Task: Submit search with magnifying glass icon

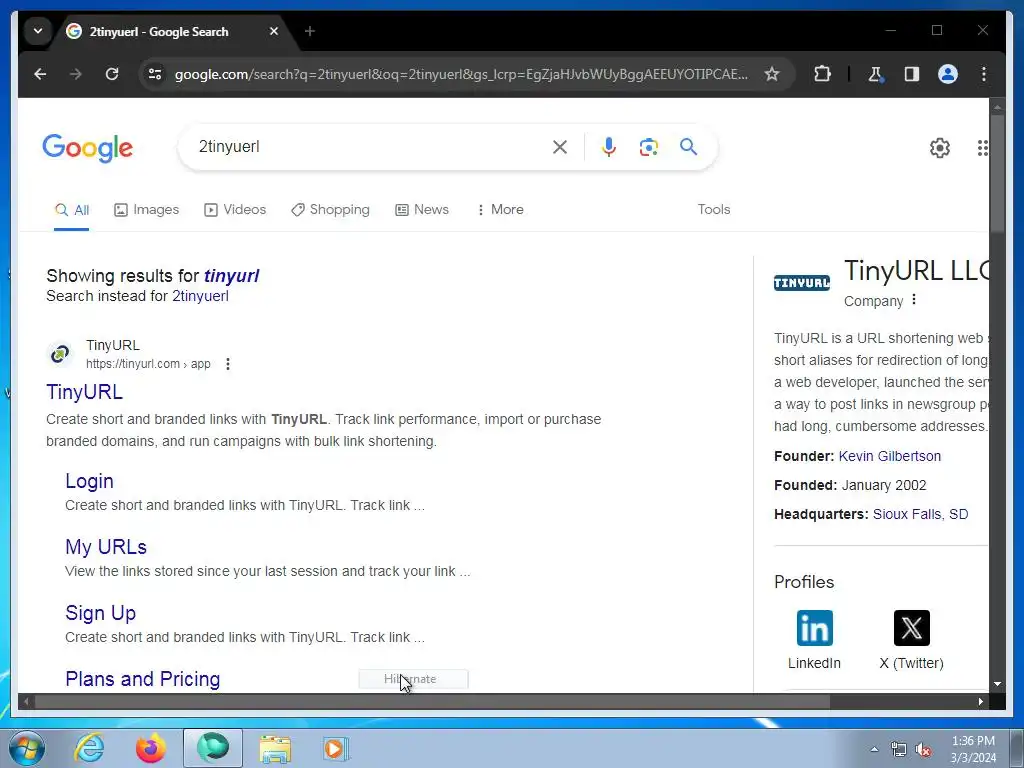Action: (688, 146)
